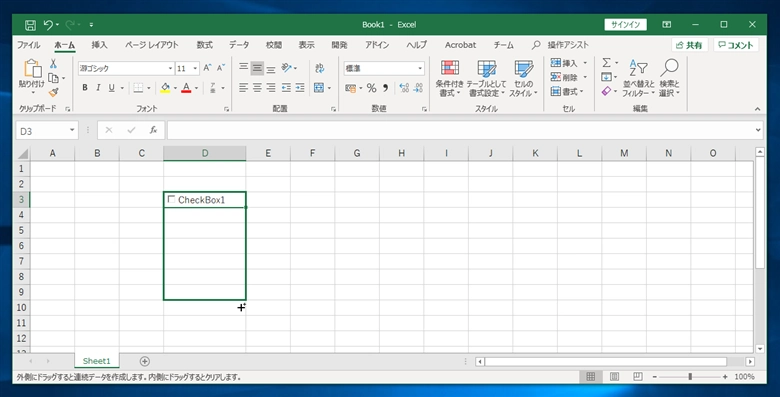The height and width of the screenshot is (397, 780).
Task: Click the Increase Decimal icon
Action: coord(404,88)
